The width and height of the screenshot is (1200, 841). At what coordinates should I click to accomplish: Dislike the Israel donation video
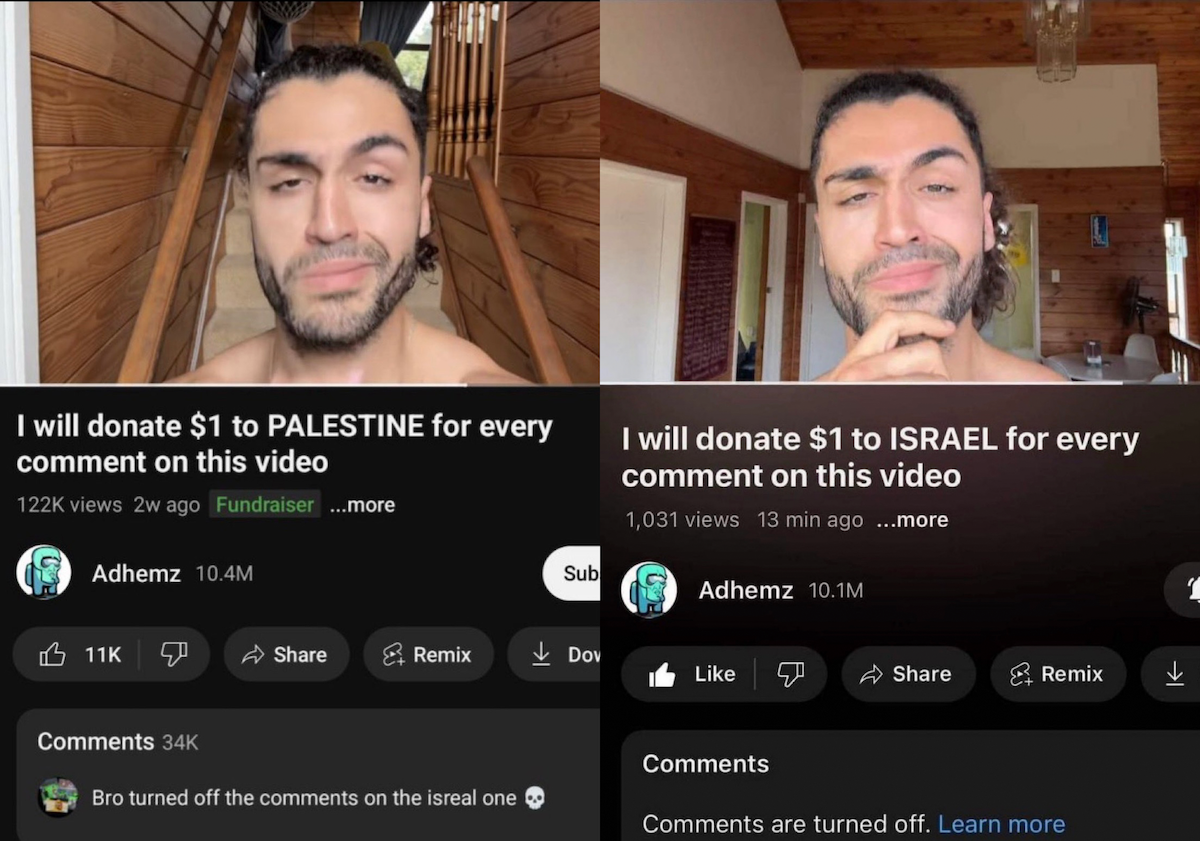point(790,674)
